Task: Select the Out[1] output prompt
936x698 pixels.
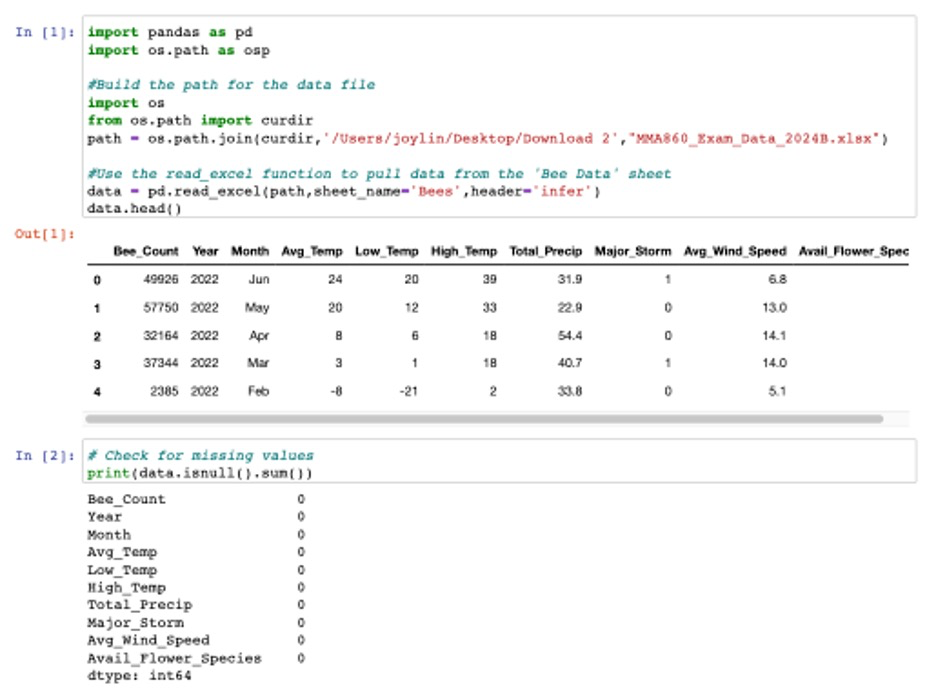Action: point(45,233)
